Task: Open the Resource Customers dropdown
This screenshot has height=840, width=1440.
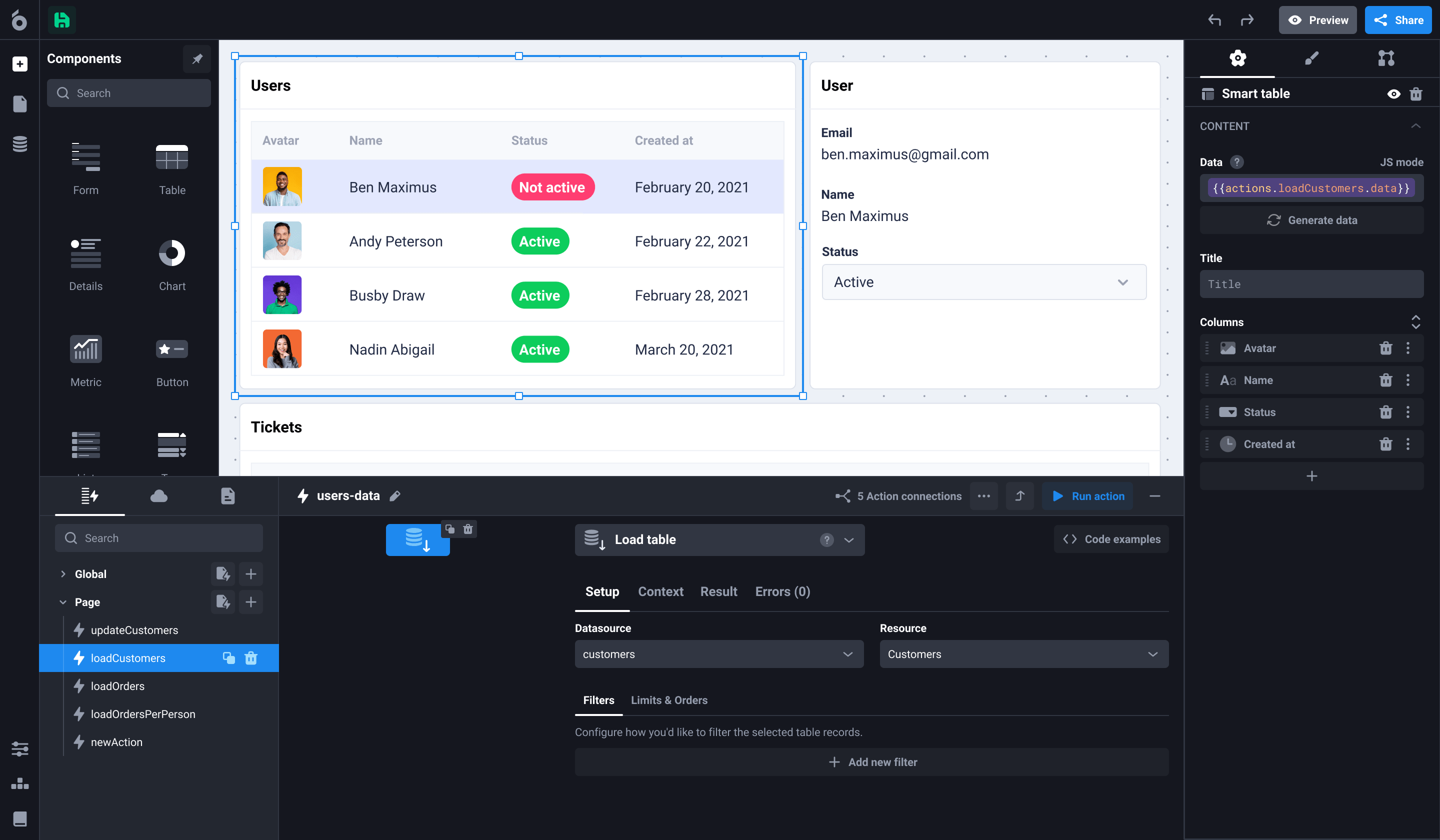Action: click(1024, 654)
